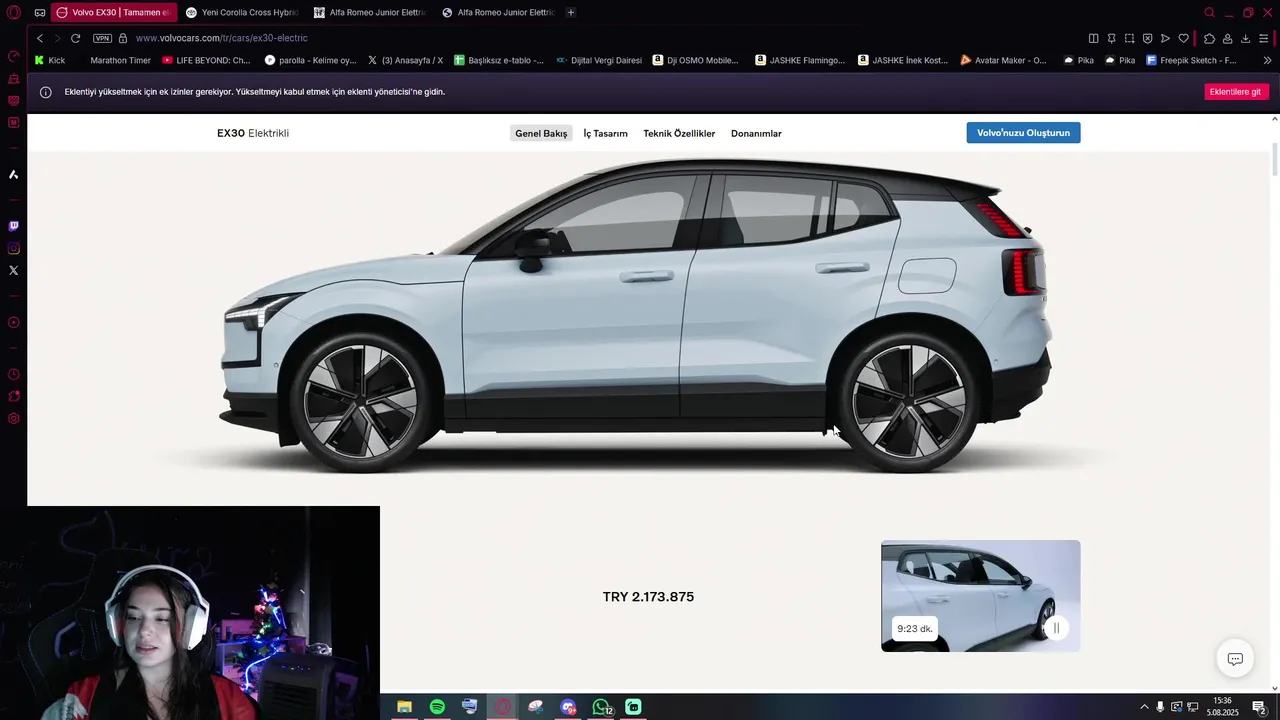Screen dimensions: 1280x720
Task: Reload the current page
Action: pyautogui.click(x=75, y=38)
